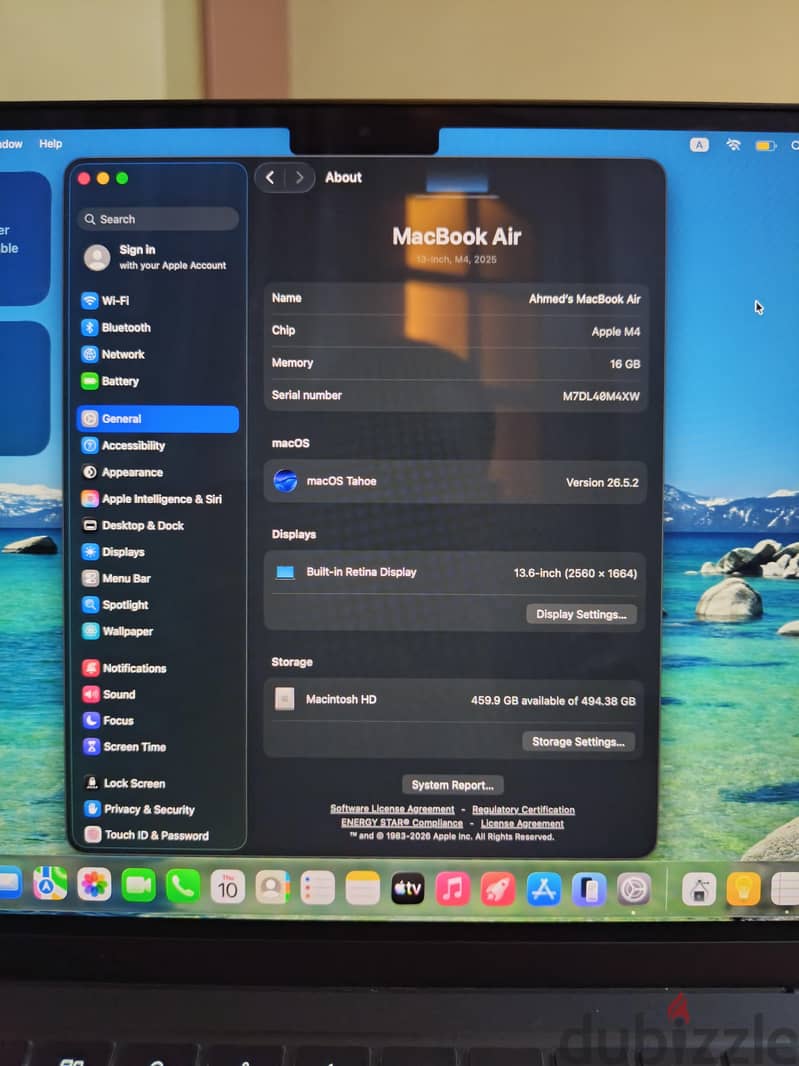Image resolution: width=799 pixels, height=1066 pixels.
Task: Launch Maps from the Dock
Action: pos(50,884)
